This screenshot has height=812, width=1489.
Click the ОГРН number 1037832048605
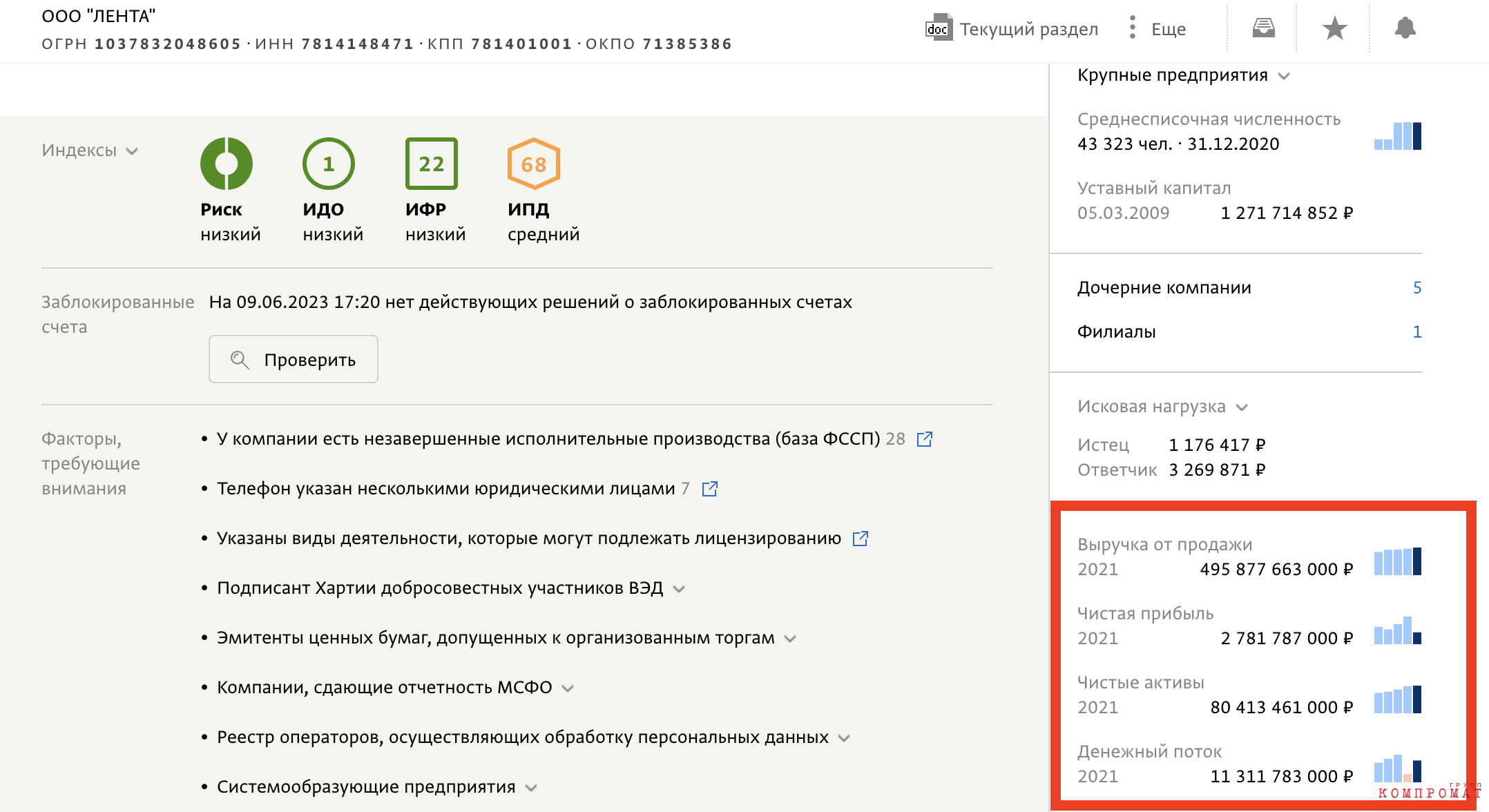tap(168, 44)
